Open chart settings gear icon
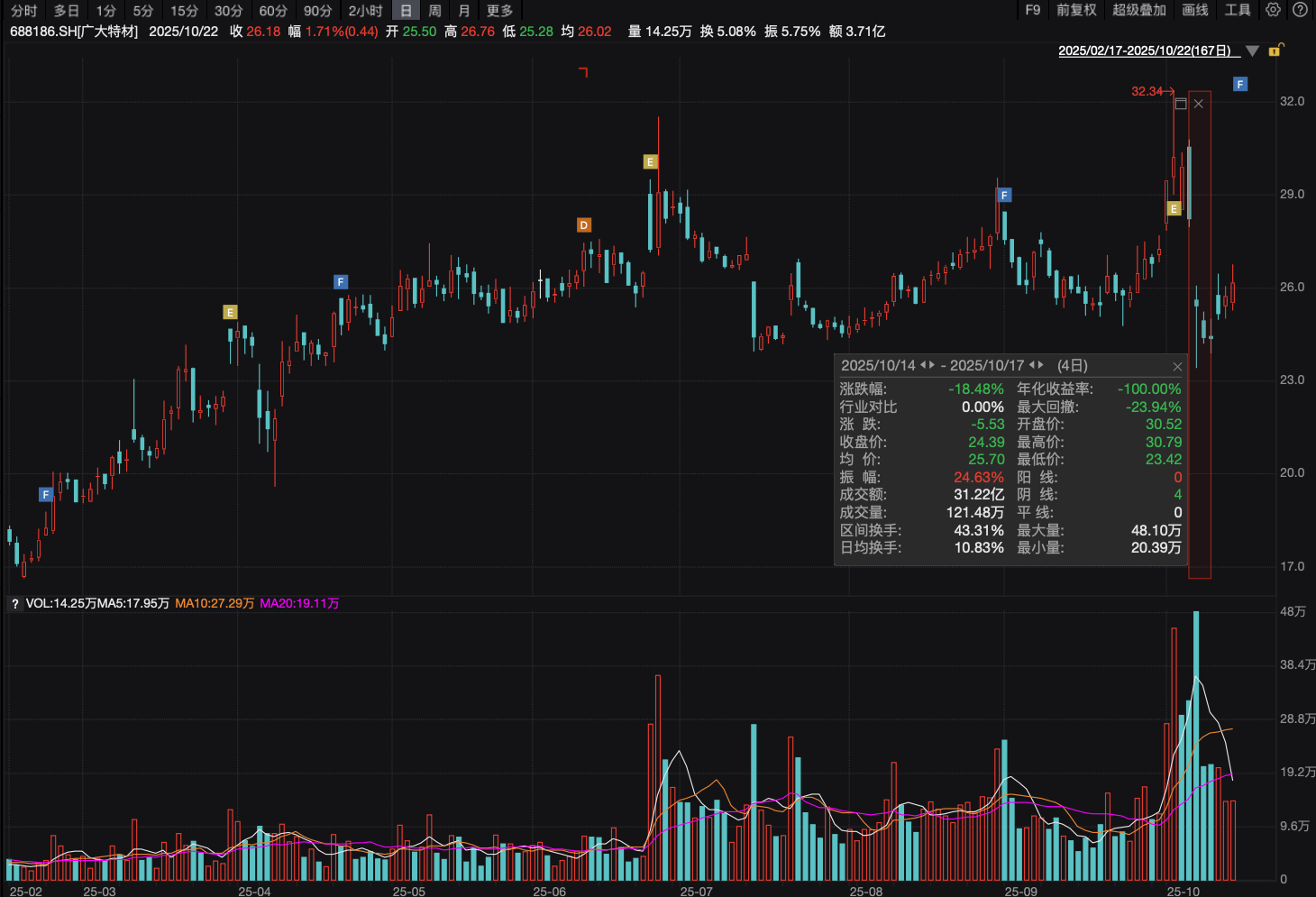 pyautogui.click(x=1273, y=10)
